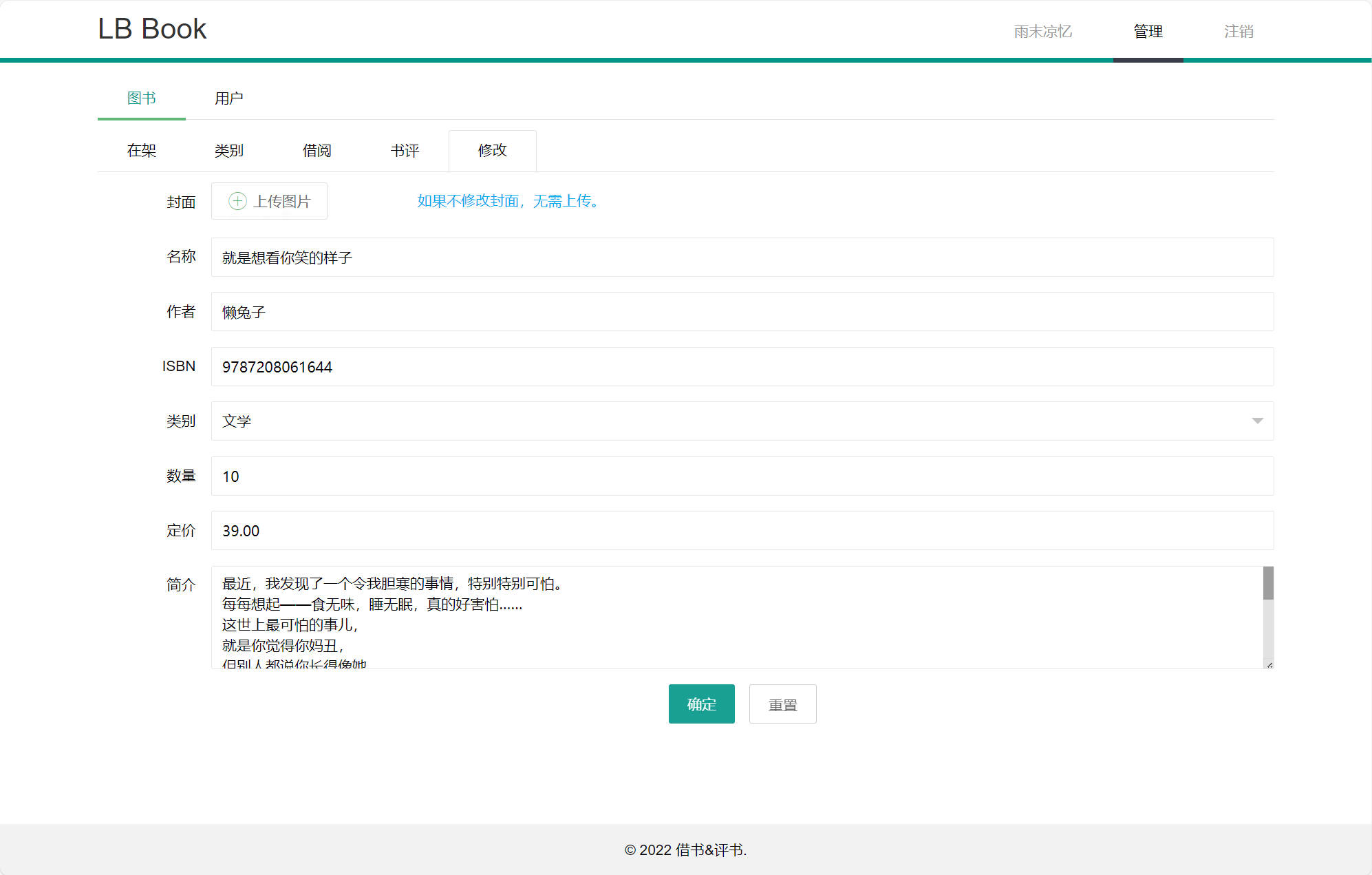Viewport: 1372px width, 875px height.
Task: Open the 雨未凉忆 user menu
Action: [x=1042, y=32]
